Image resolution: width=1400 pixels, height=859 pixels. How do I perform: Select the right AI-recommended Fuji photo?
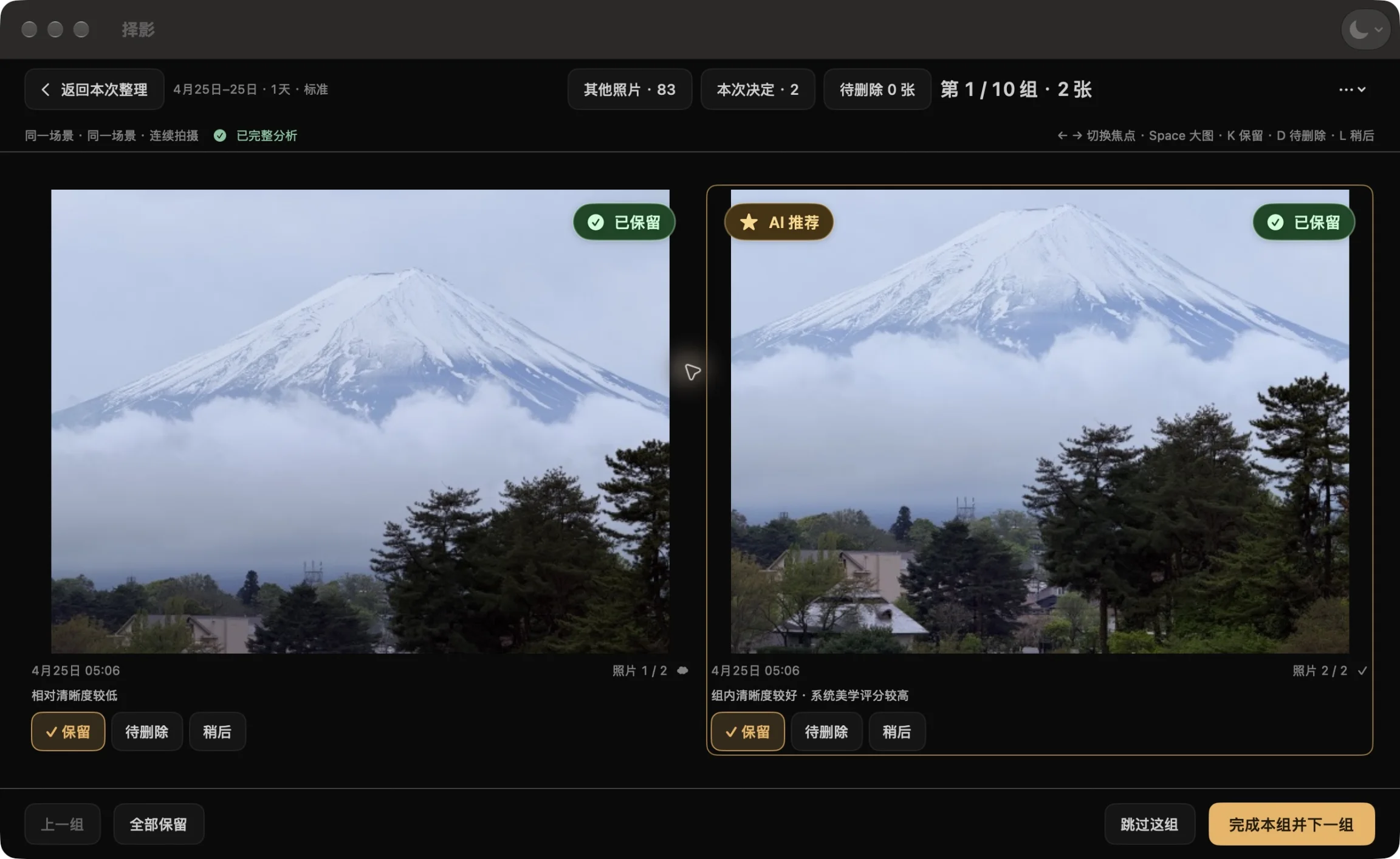[1040, 421]
